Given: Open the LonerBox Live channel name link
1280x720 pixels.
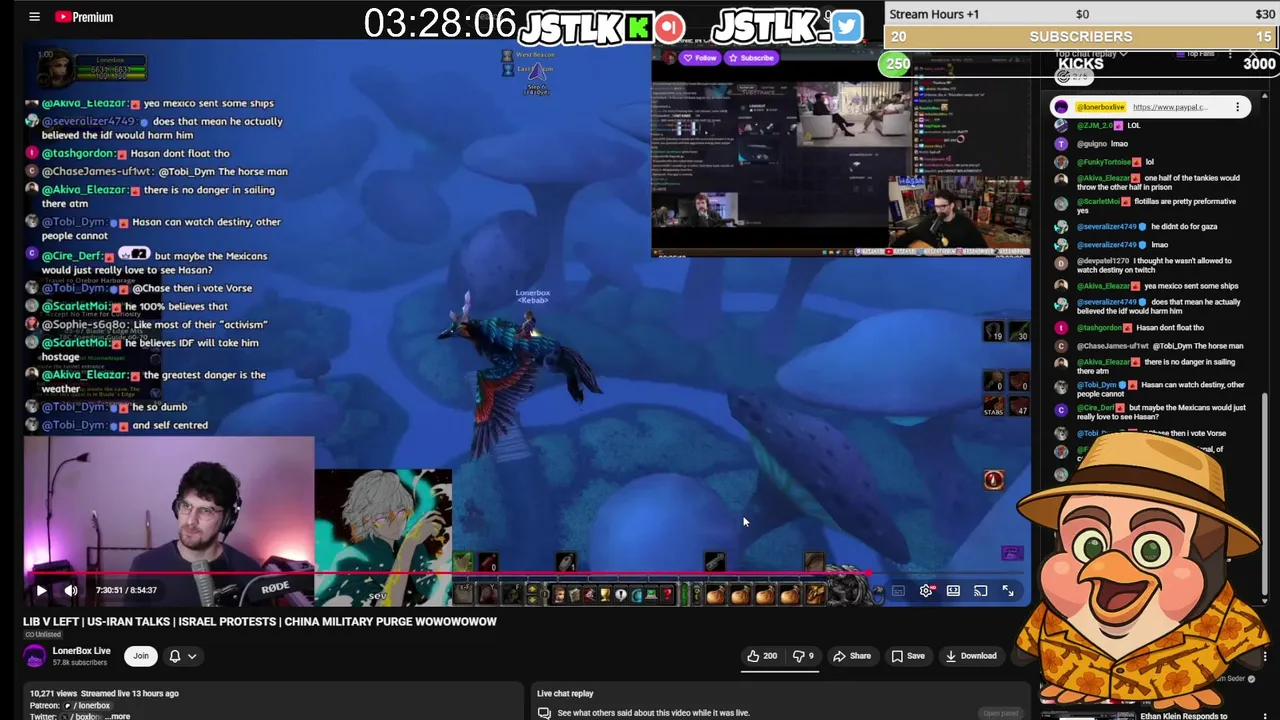Looking at the screenshot, I should (x=82, y=651).
